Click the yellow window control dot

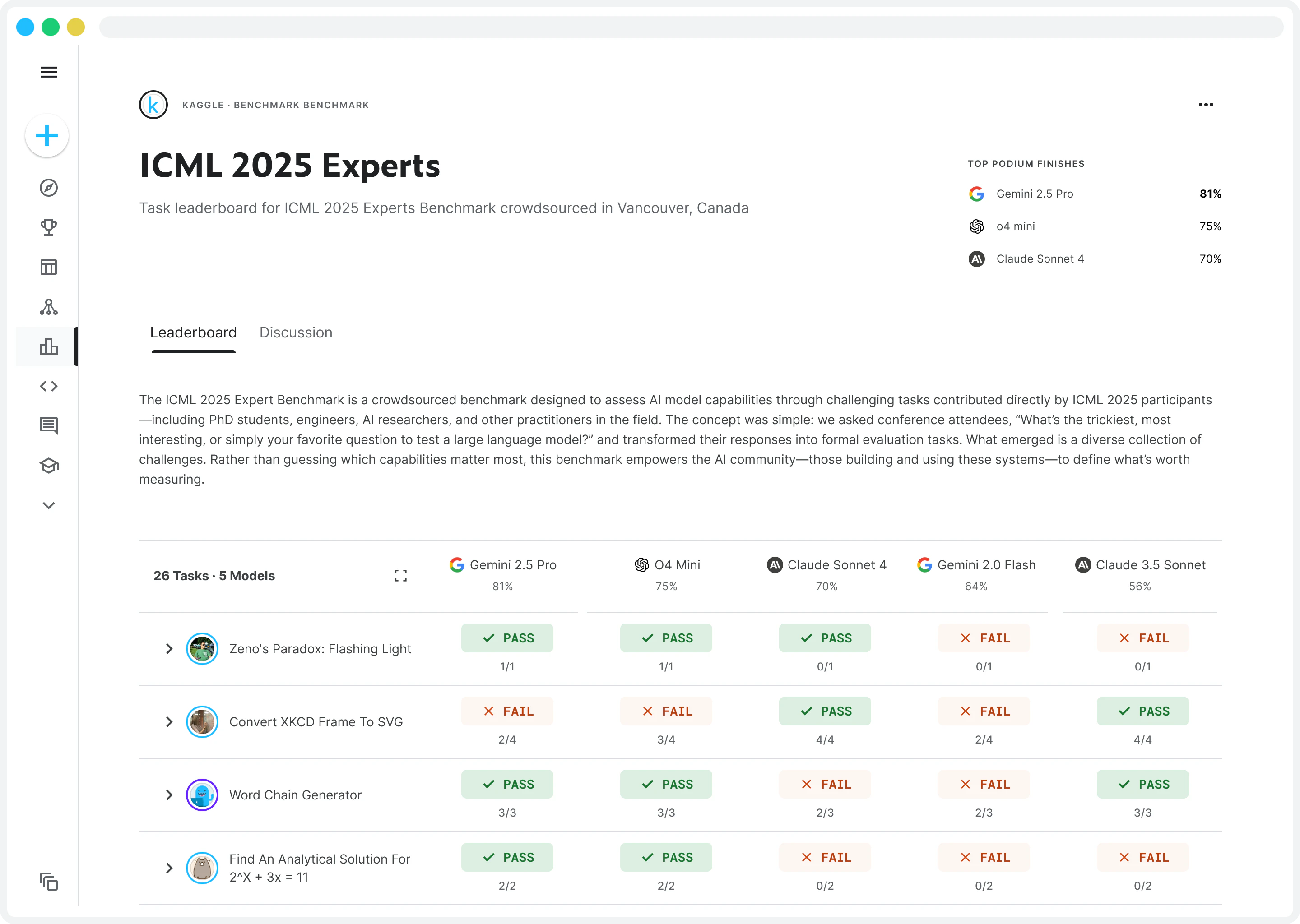pos(76,27)
